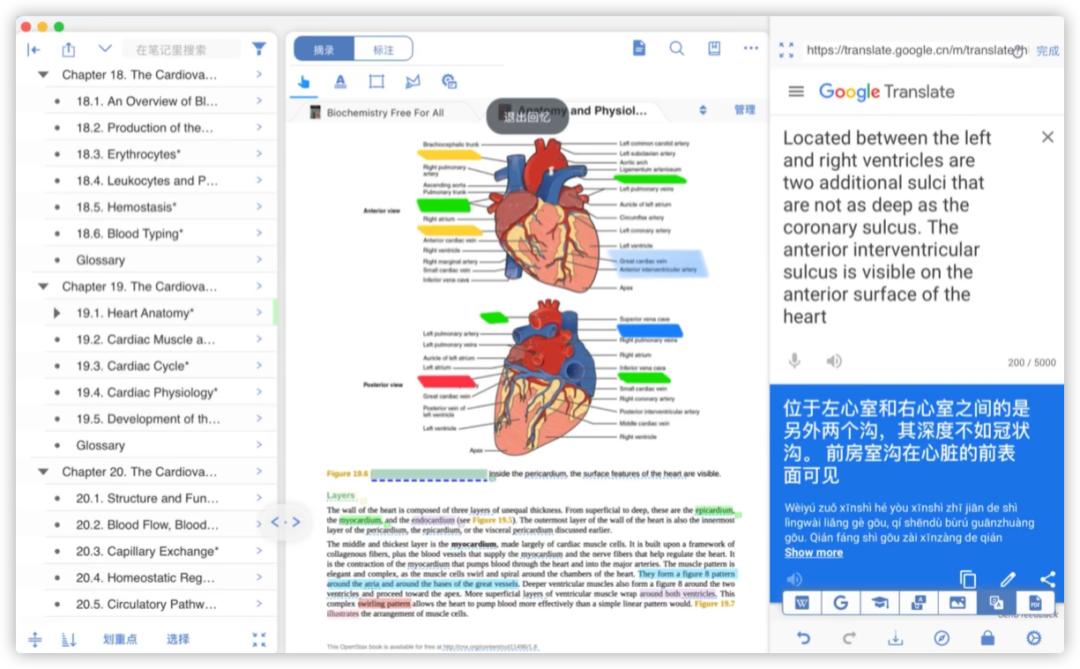This screenshot has height=669, width=1080.
Task: Click the microphone voice input icon
Action: [x=794, y=361]
